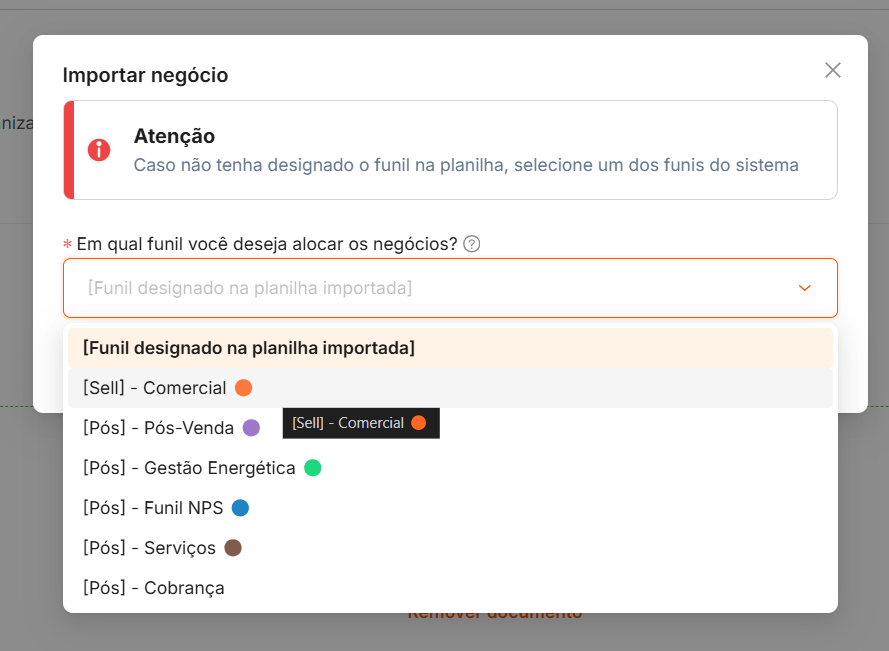Image resolution: width=889 pixels, height=651 pixels.
Task: Close the Importar negócio dialog
Action: pos(832,70)
